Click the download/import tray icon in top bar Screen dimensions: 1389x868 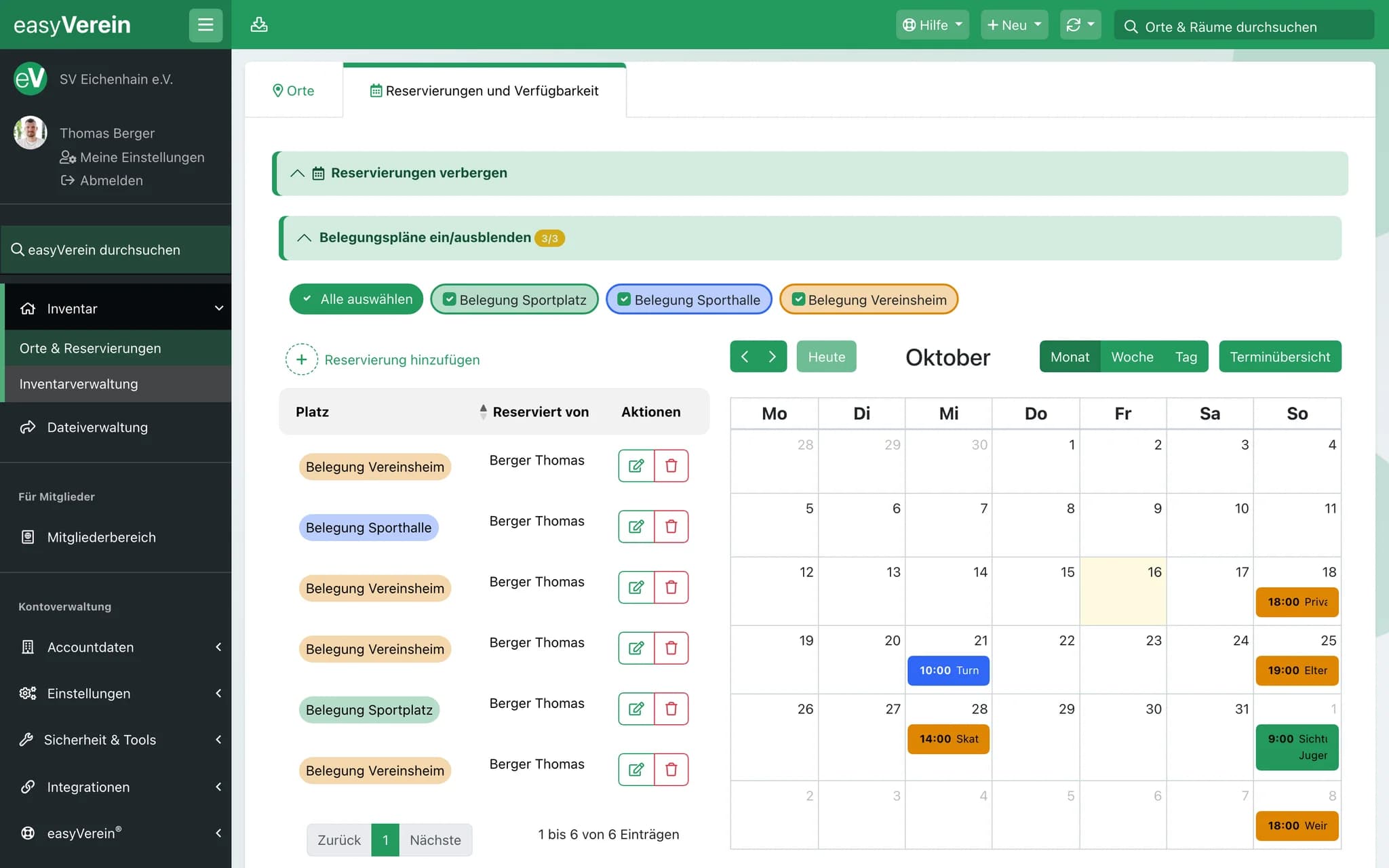click(259, 25)
